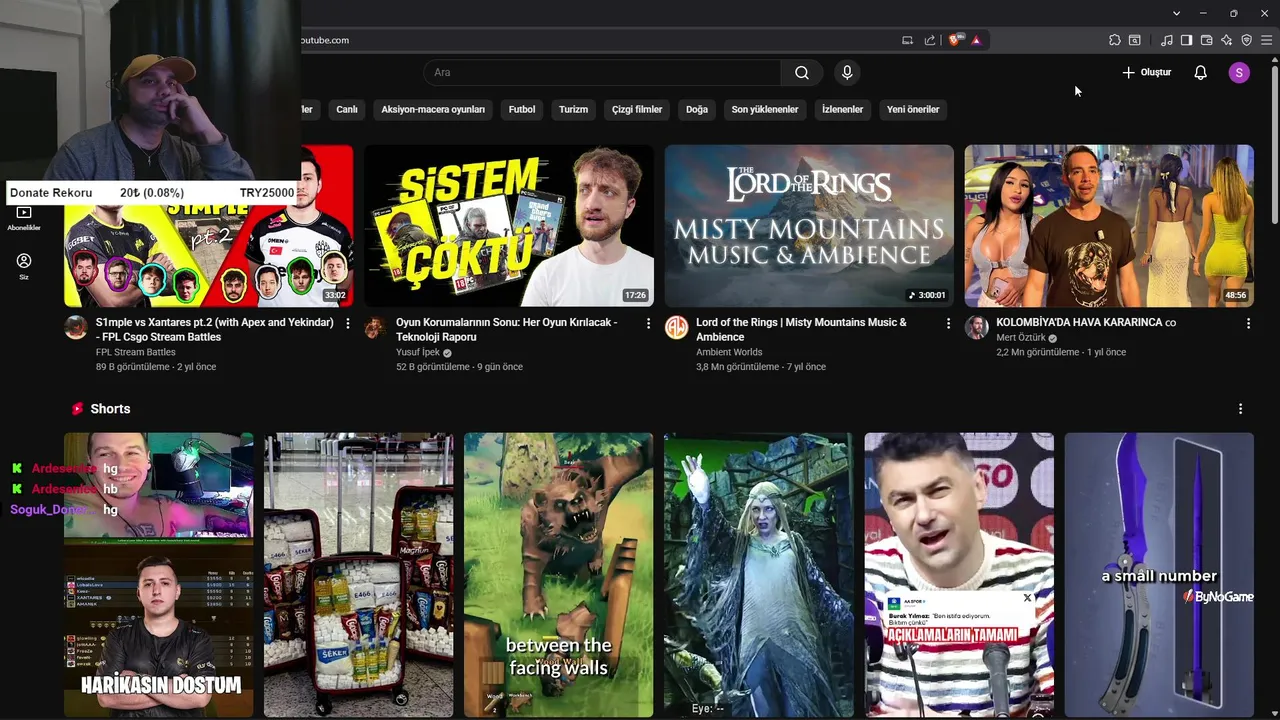The height and width of the screenshot is (720, 1280).
Task: Select the Aksiyon-macera oyunları chip
Action: click(x=433, y=109)
